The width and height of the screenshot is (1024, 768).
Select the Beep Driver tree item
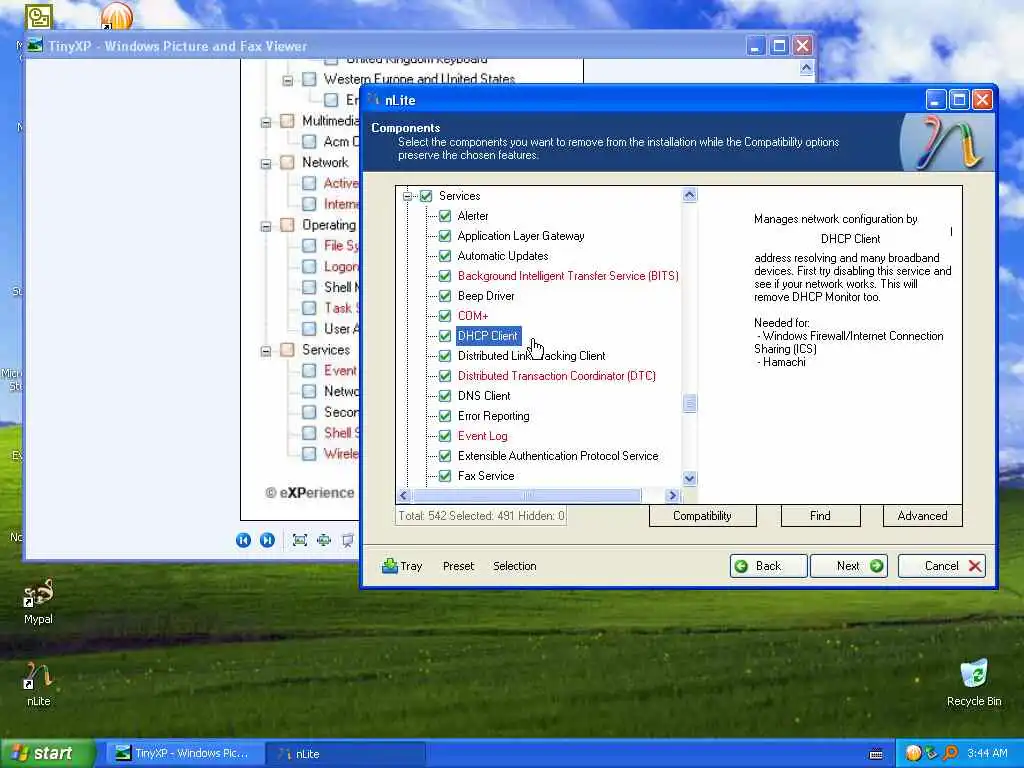[x=486, y=296]
